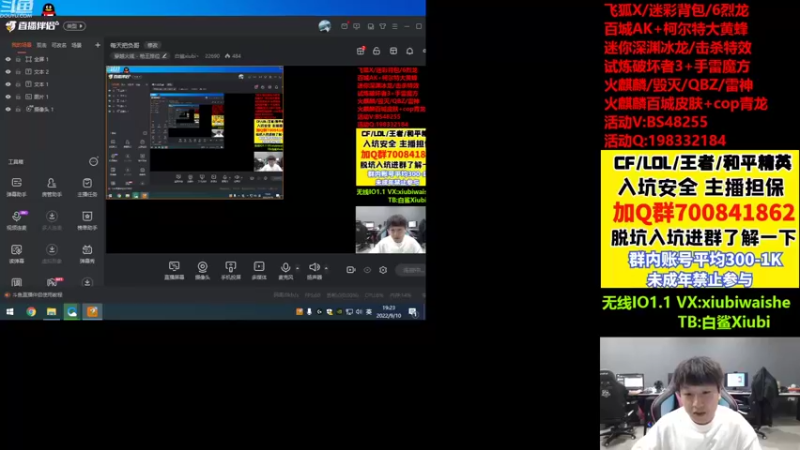Viewport: 800px width, 450px height.
Task: Open the Windows notification center icon
Action: (x=413, y=312)
